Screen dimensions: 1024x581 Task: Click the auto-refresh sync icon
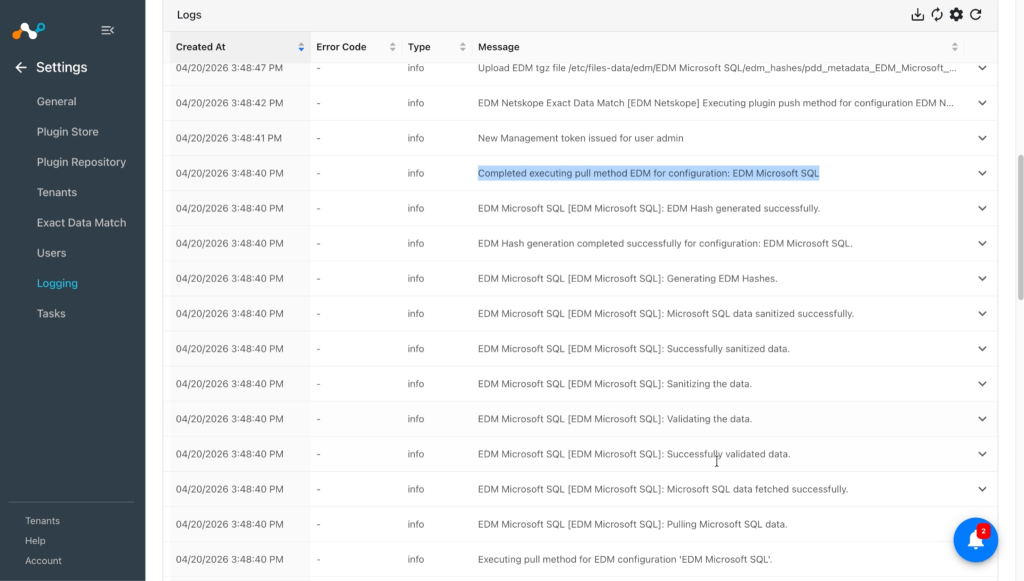coord(937,14)
